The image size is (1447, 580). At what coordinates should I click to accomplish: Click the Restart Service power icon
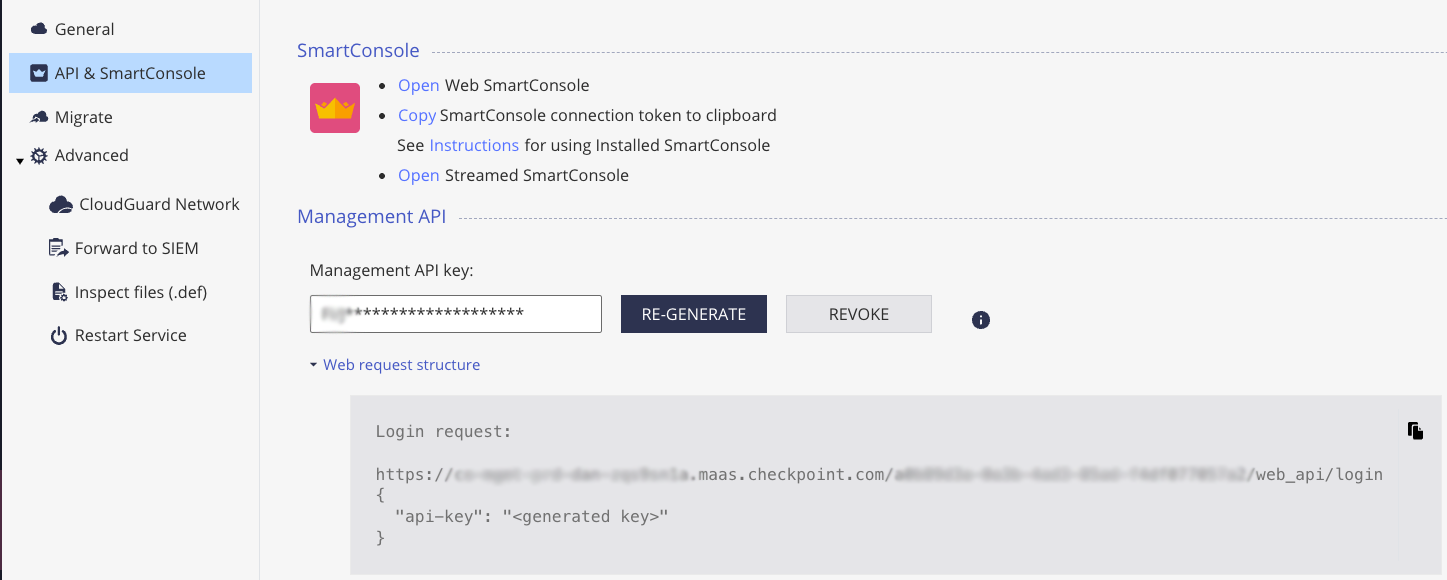tap(59, 336)
